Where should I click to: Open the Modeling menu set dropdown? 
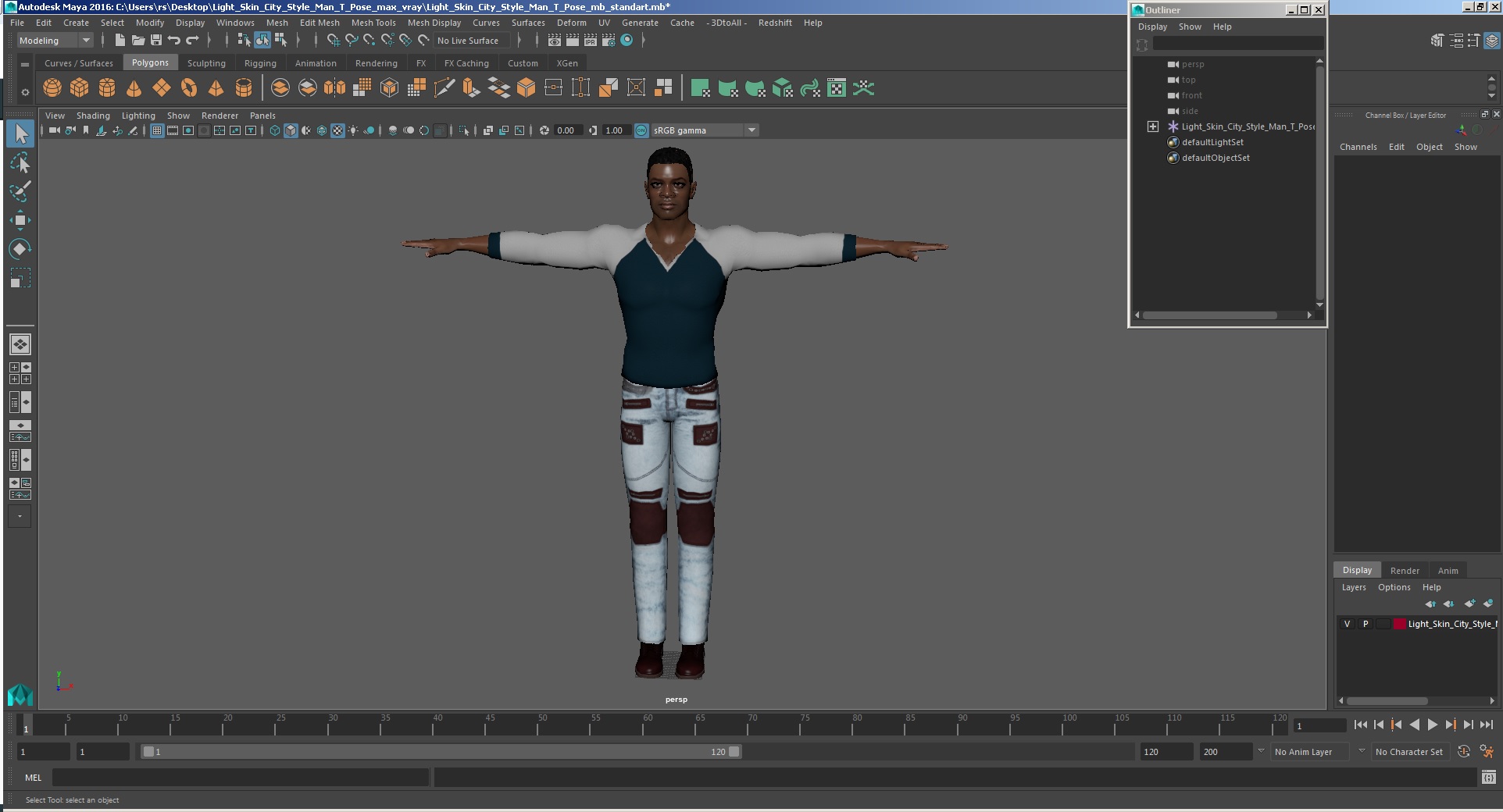pyautogui.click(x=55, y=41)
